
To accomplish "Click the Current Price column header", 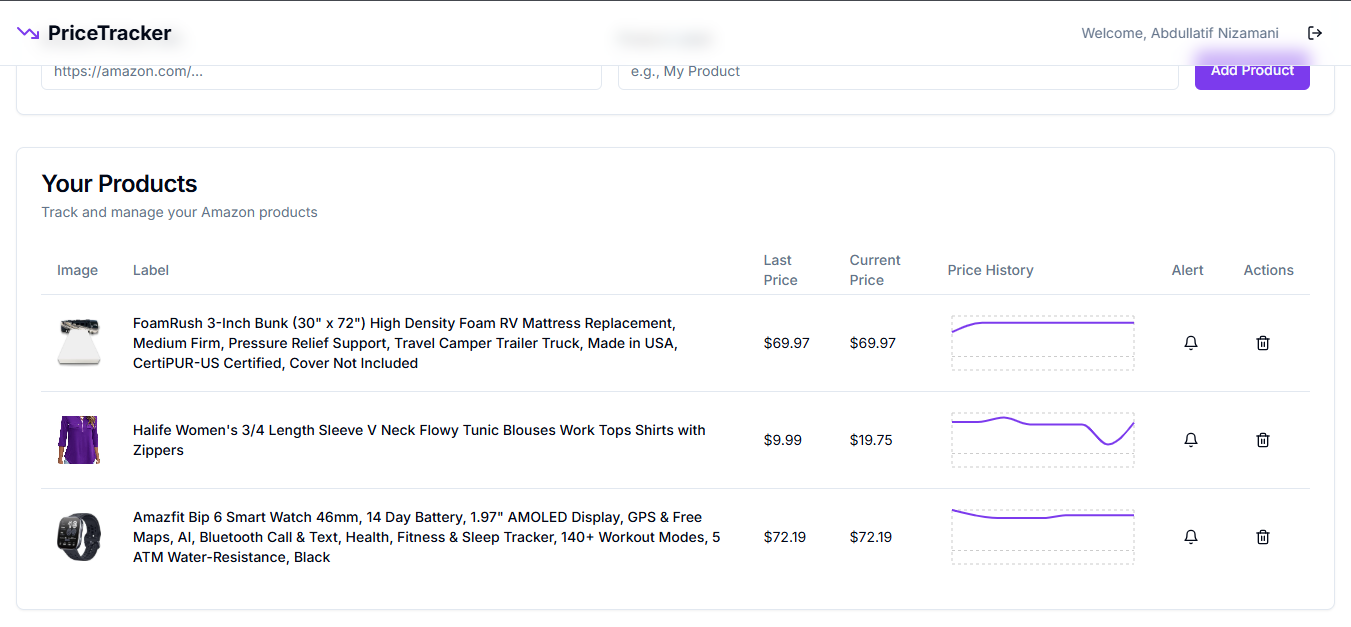I will point(874,270).
